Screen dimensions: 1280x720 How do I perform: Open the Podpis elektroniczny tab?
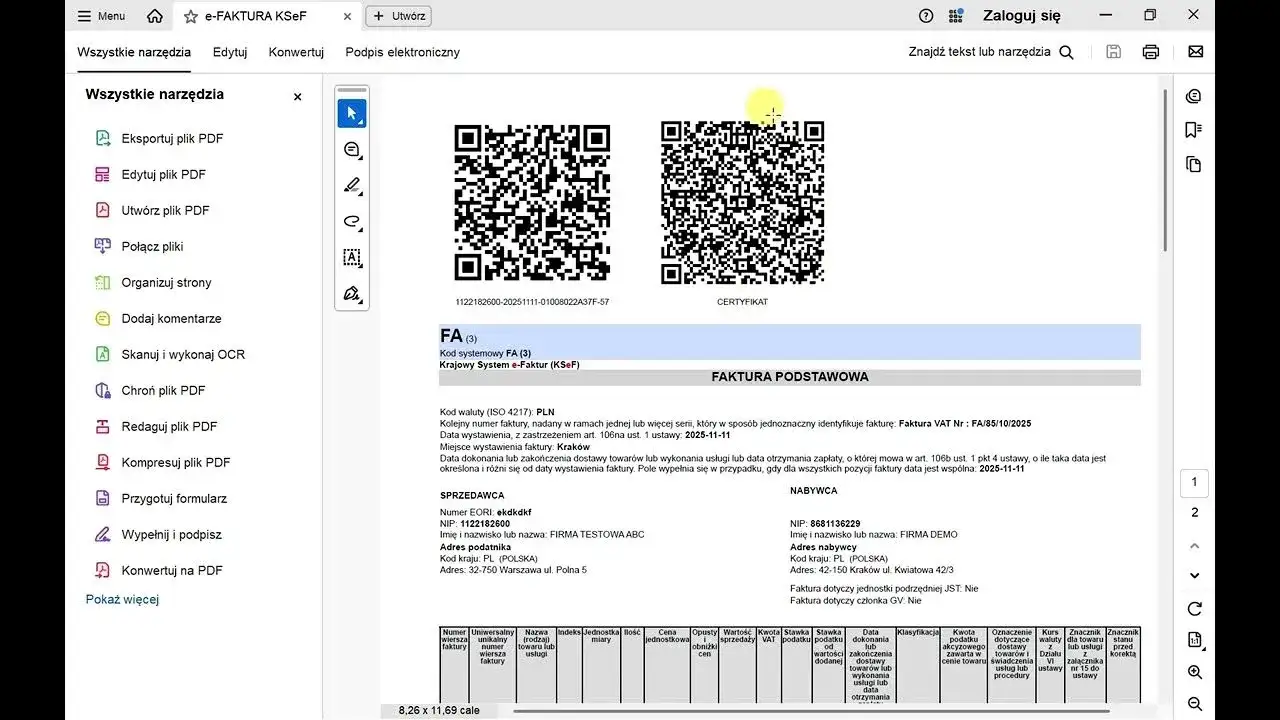point(403,52)
